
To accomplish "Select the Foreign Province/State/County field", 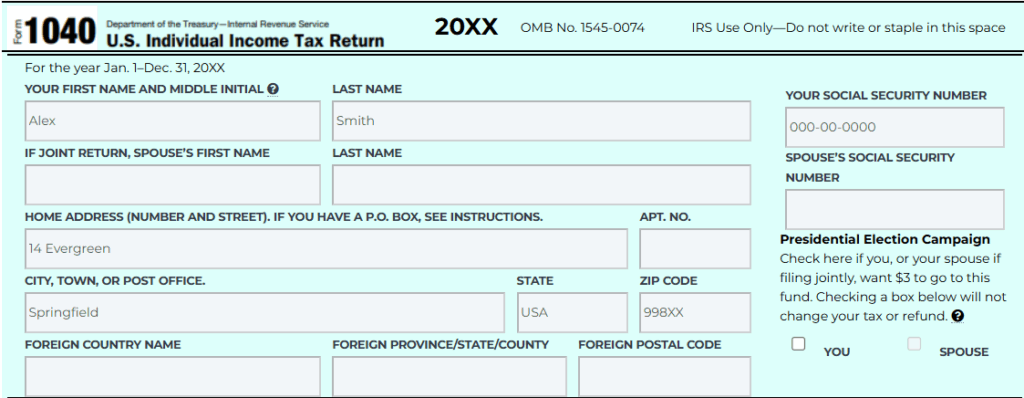I will tap(449, 376).
